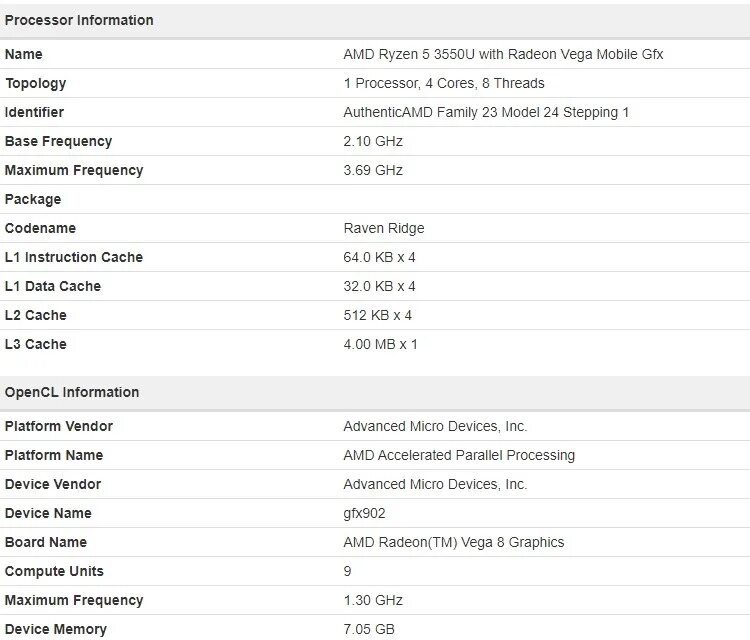Click the AMD Accelerated Parallel Processing text
Image resolution: width=750 pixels, height=640 pixels.
[459, 455]
